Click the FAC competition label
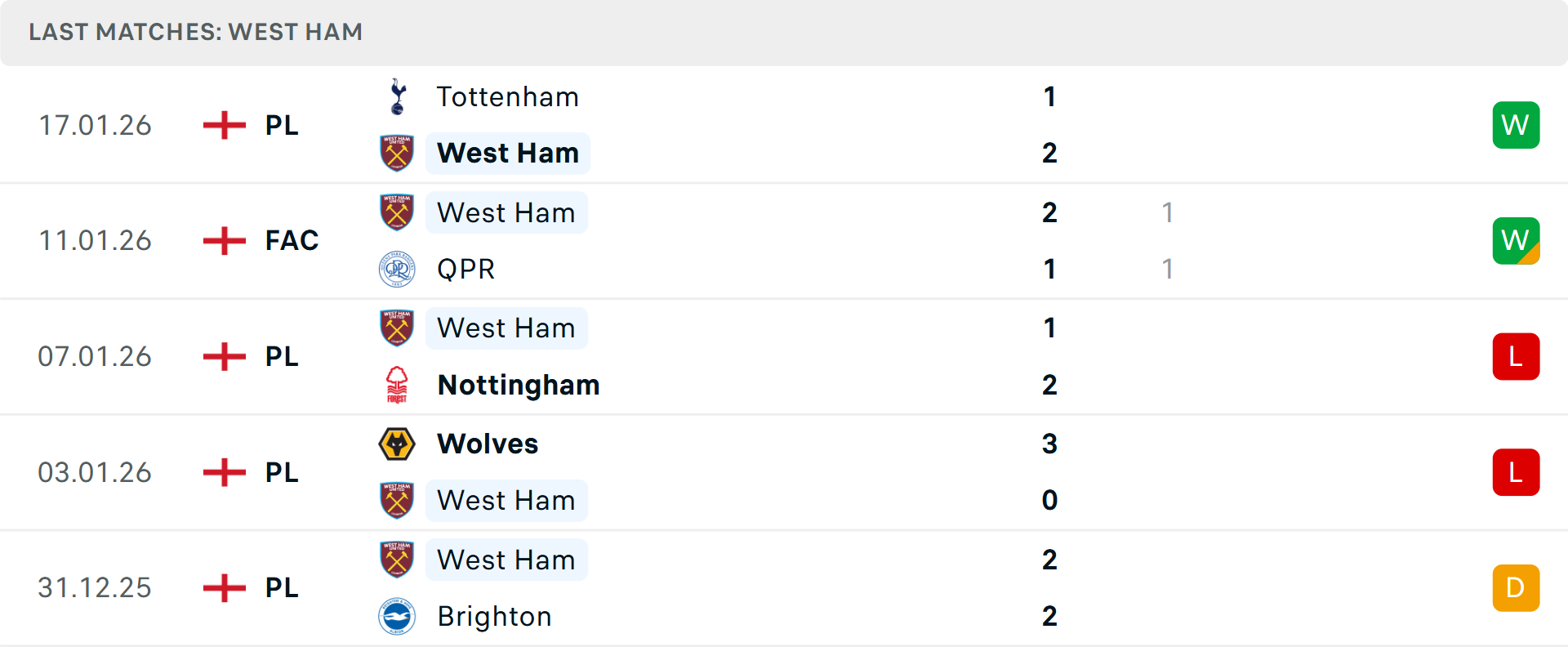Image resolution: width=1568 pixels, height=647 pixels. click(292, 241)
